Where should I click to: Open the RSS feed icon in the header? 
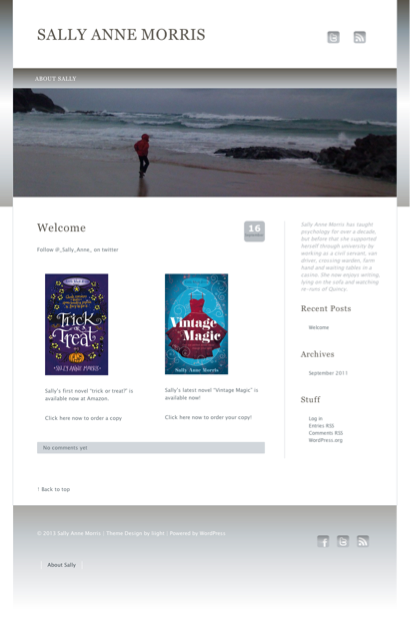point(360,37)
